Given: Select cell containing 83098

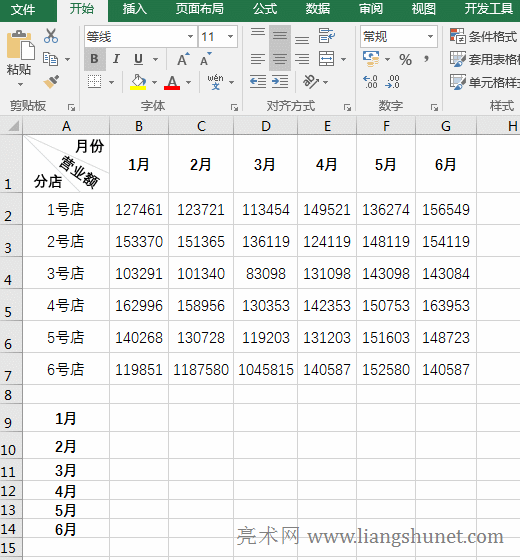Looking at the screenshot, I should [265, 274].
